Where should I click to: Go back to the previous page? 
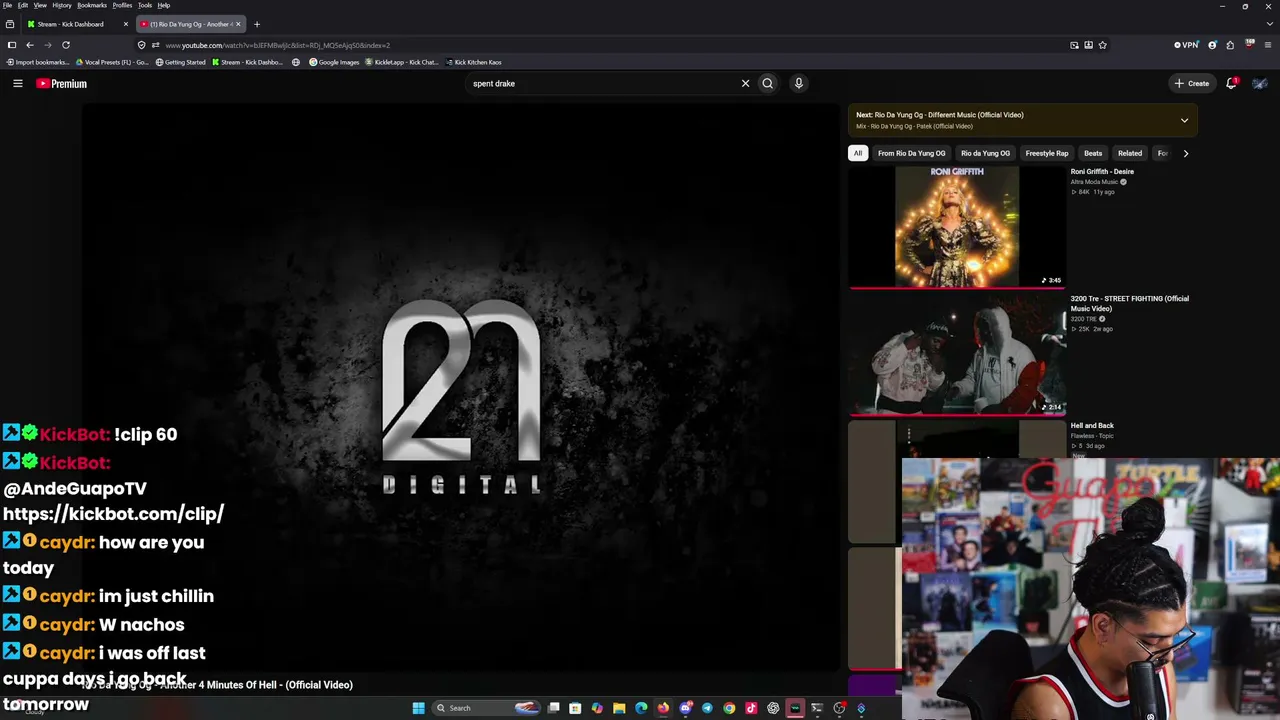click(x=30, y=45)
